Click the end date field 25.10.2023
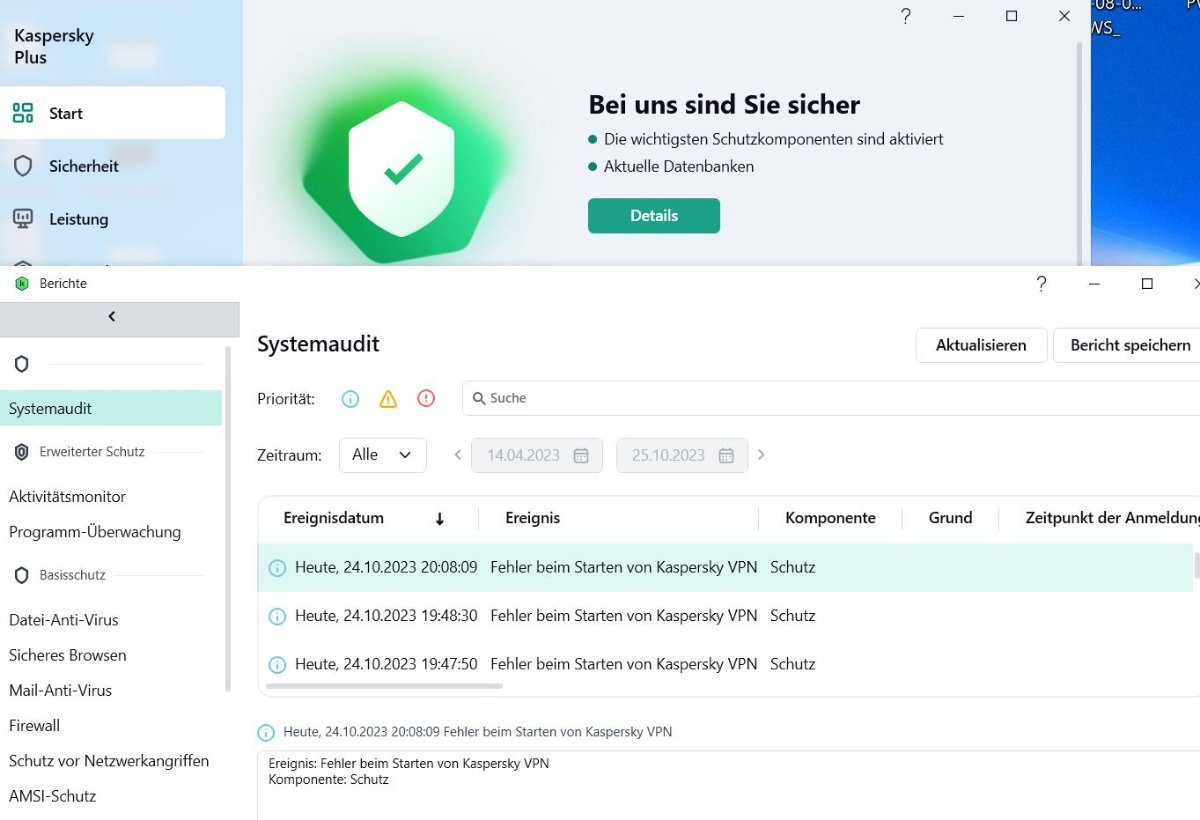Image resolution: width=1200 pixels, height=820 pixels. tap(683, 455)
